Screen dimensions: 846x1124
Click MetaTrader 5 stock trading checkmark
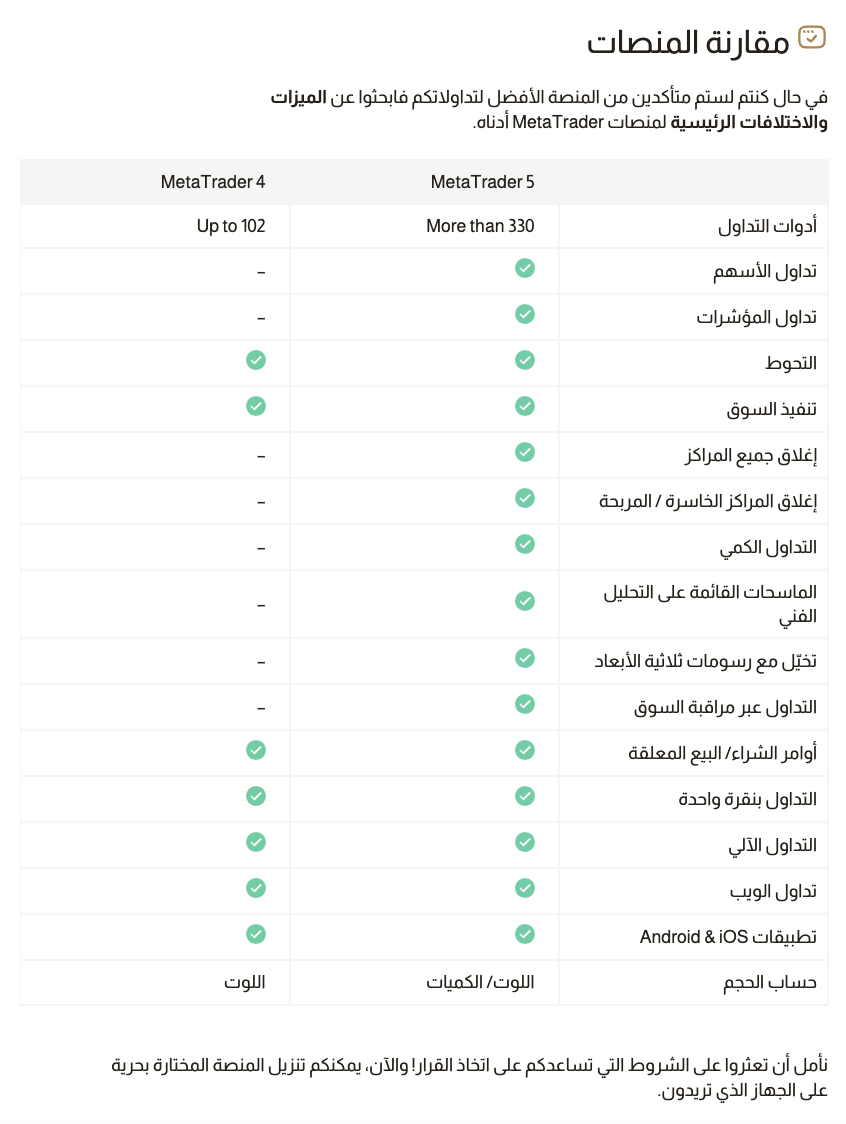point(525,268)
